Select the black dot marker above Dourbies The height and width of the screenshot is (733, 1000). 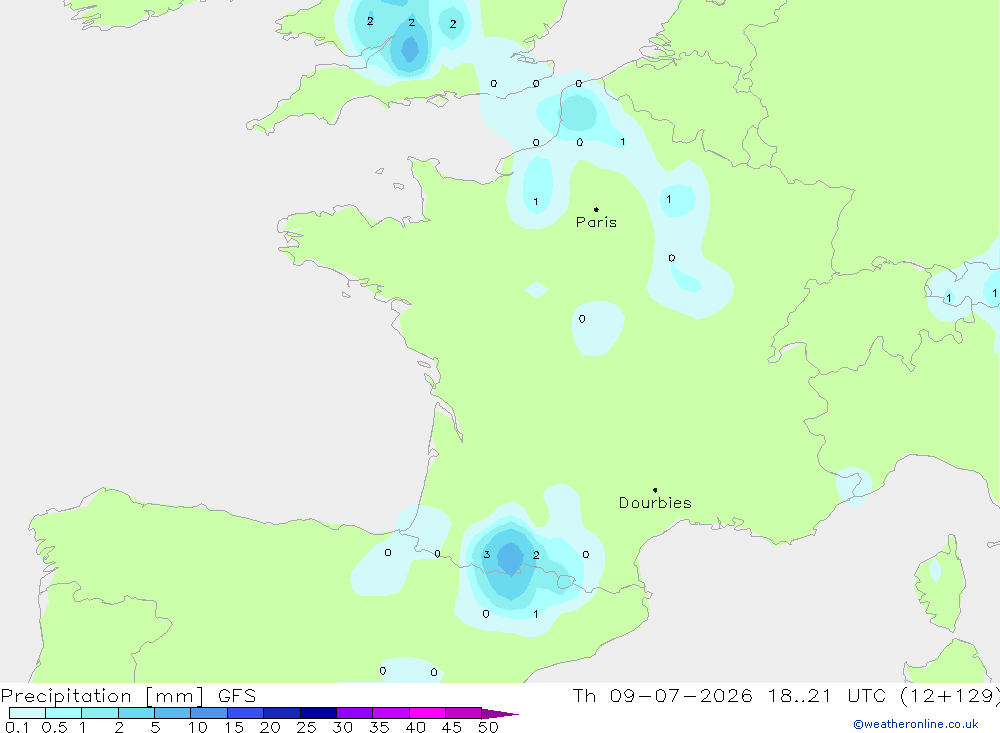(x=655, y=490)
